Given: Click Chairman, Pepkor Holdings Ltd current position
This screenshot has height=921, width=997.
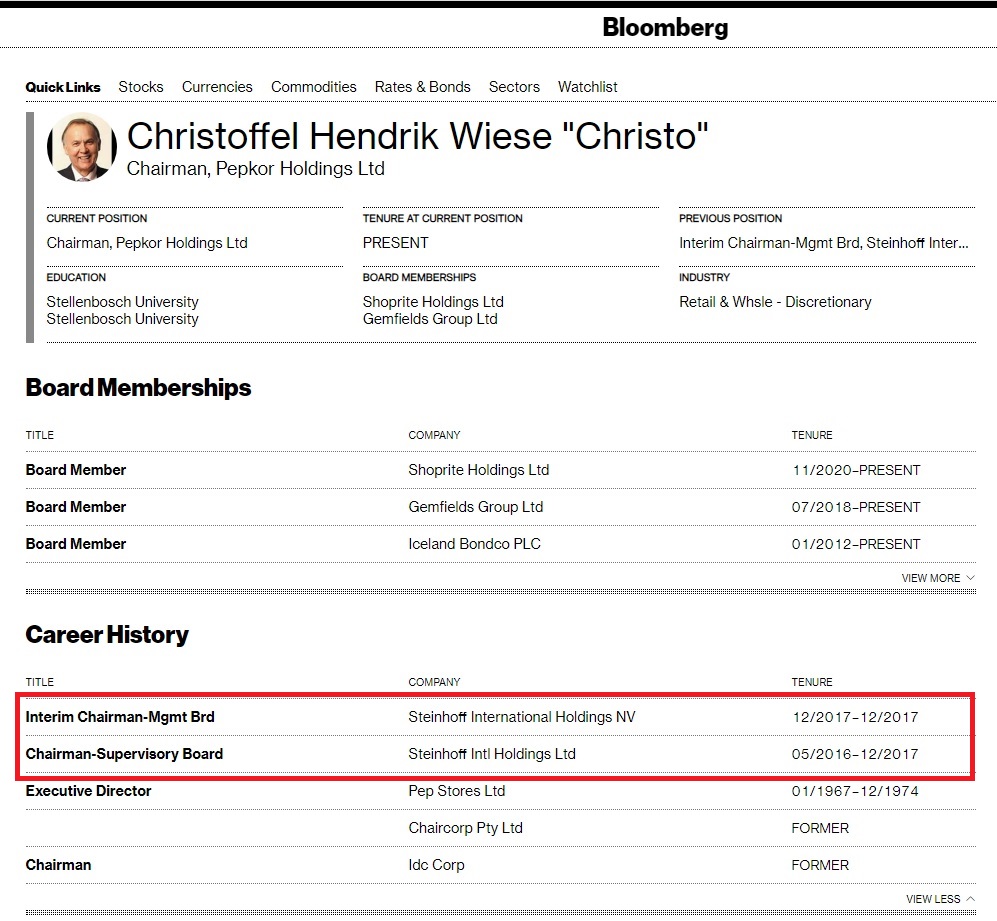Looking at the screenshot, I should [147, 243].
